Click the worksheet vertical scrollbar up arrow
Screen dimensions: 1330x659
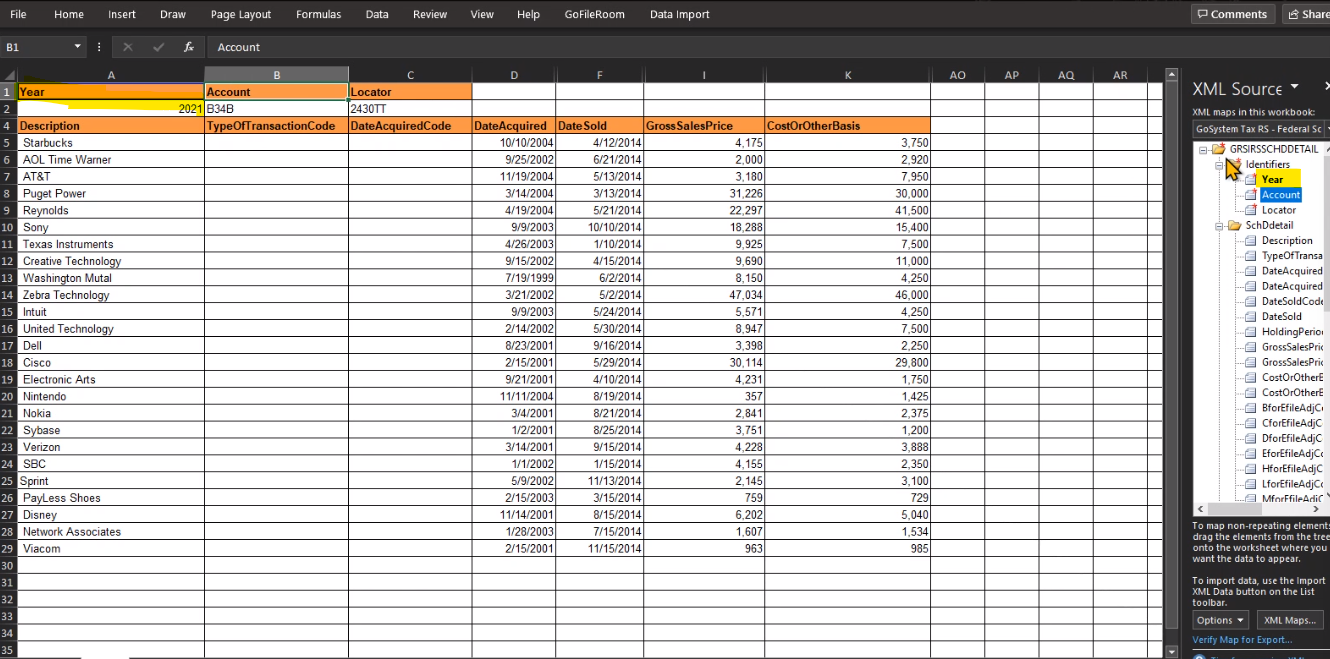1173,75
